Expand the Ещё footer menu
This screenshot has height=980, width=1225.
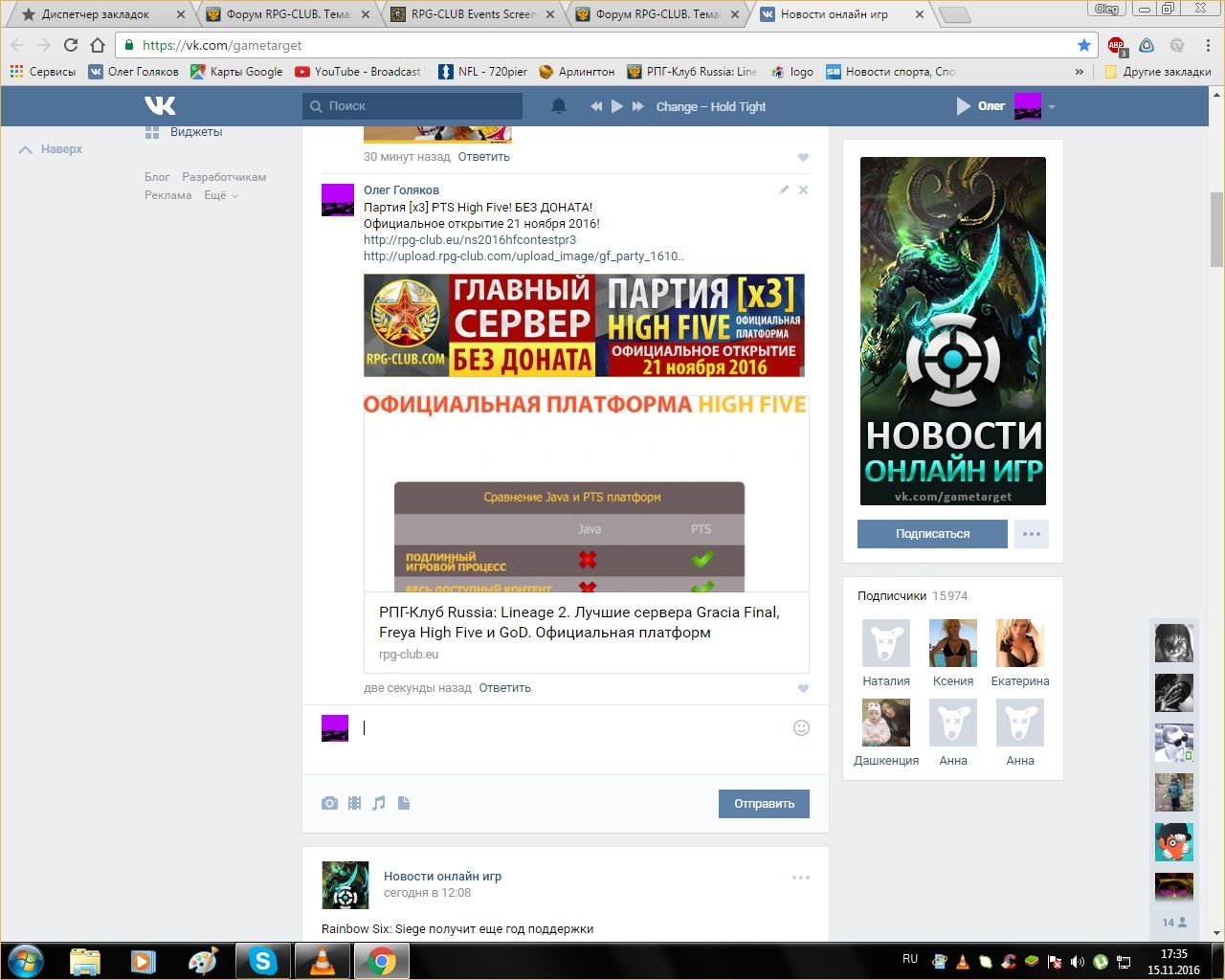click(221, 195)
